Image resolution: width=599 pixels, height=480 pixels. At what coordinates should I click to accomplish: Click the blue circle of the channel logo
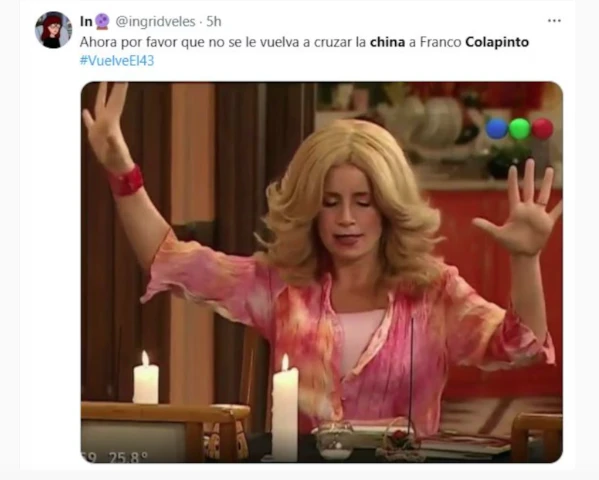[497, 129]
